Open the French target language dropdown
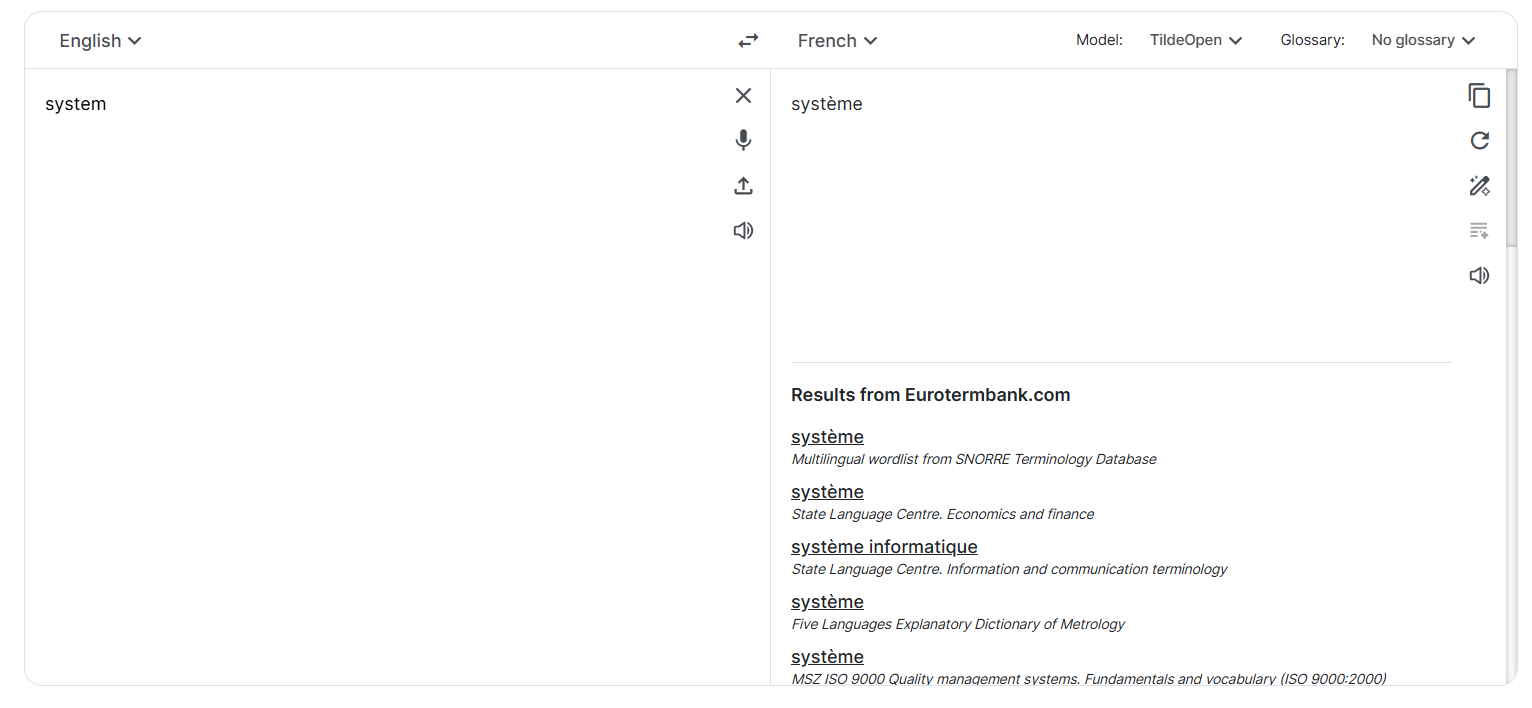 point(837,41)
